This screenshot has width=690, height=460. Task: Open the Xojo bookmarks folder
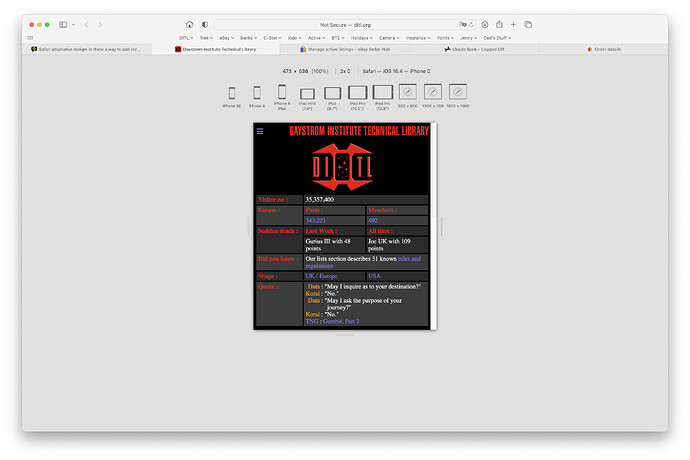point(294,38)
